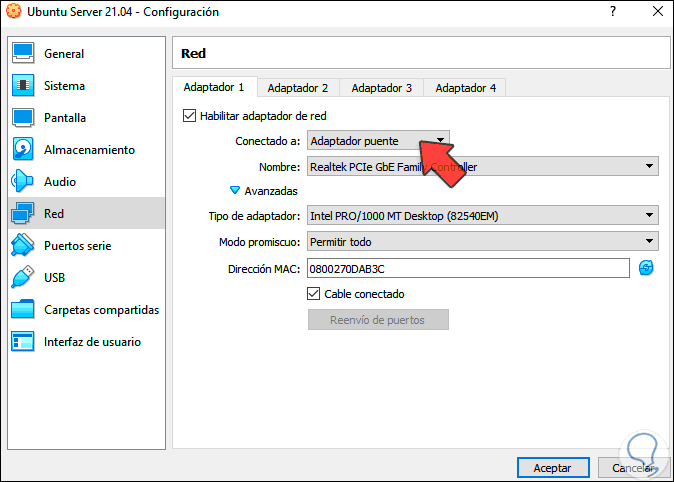This screenshot has height=482, width=674.
Task: Open help with the question mark
Action: coord(613,11)
